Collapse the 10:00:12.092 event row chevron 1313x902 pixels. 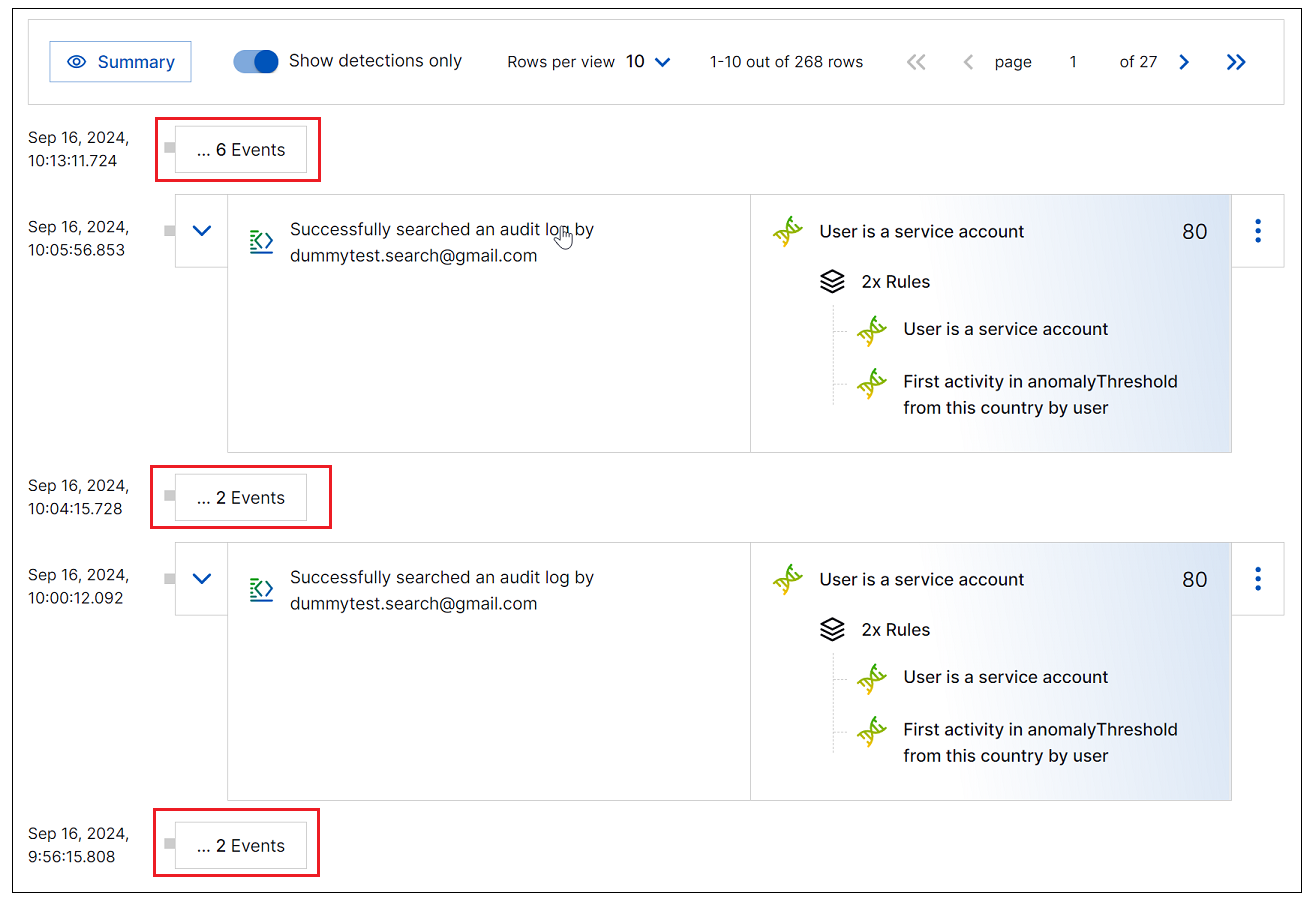pyautogui.click(x=202, y=579)
